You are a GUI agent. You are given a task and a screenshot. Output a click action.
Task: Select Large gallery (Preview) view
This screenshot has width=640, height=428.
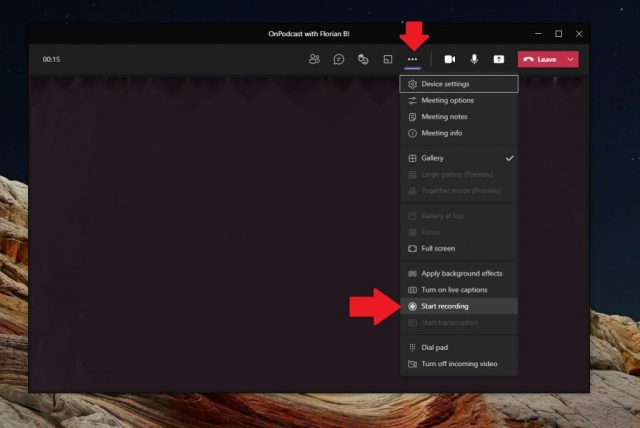point(459,175)
